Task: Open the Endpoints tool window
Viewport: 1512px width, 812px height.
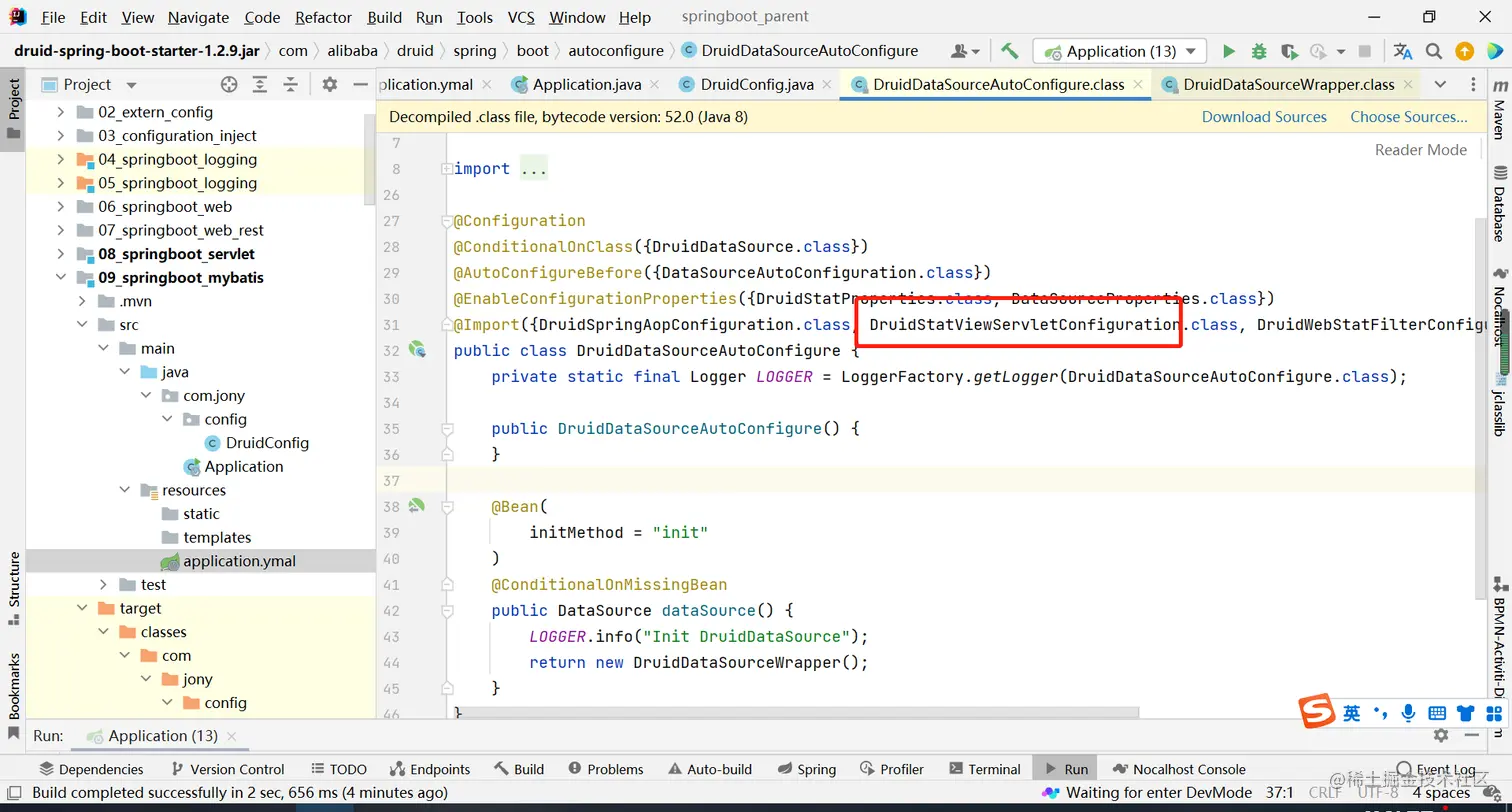Action: (430, 769)
